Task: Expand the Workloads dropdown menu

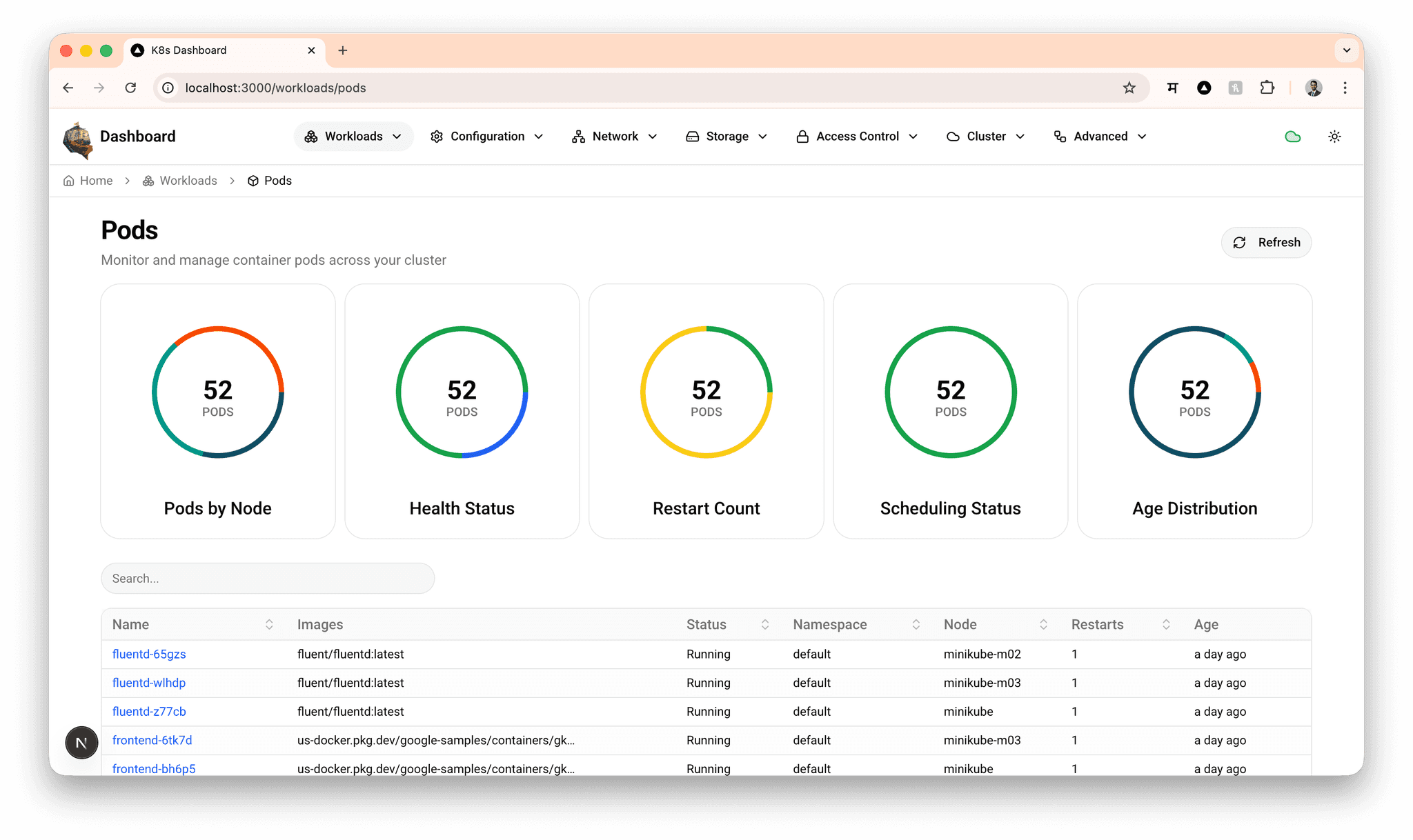Action: click(397, 137)
